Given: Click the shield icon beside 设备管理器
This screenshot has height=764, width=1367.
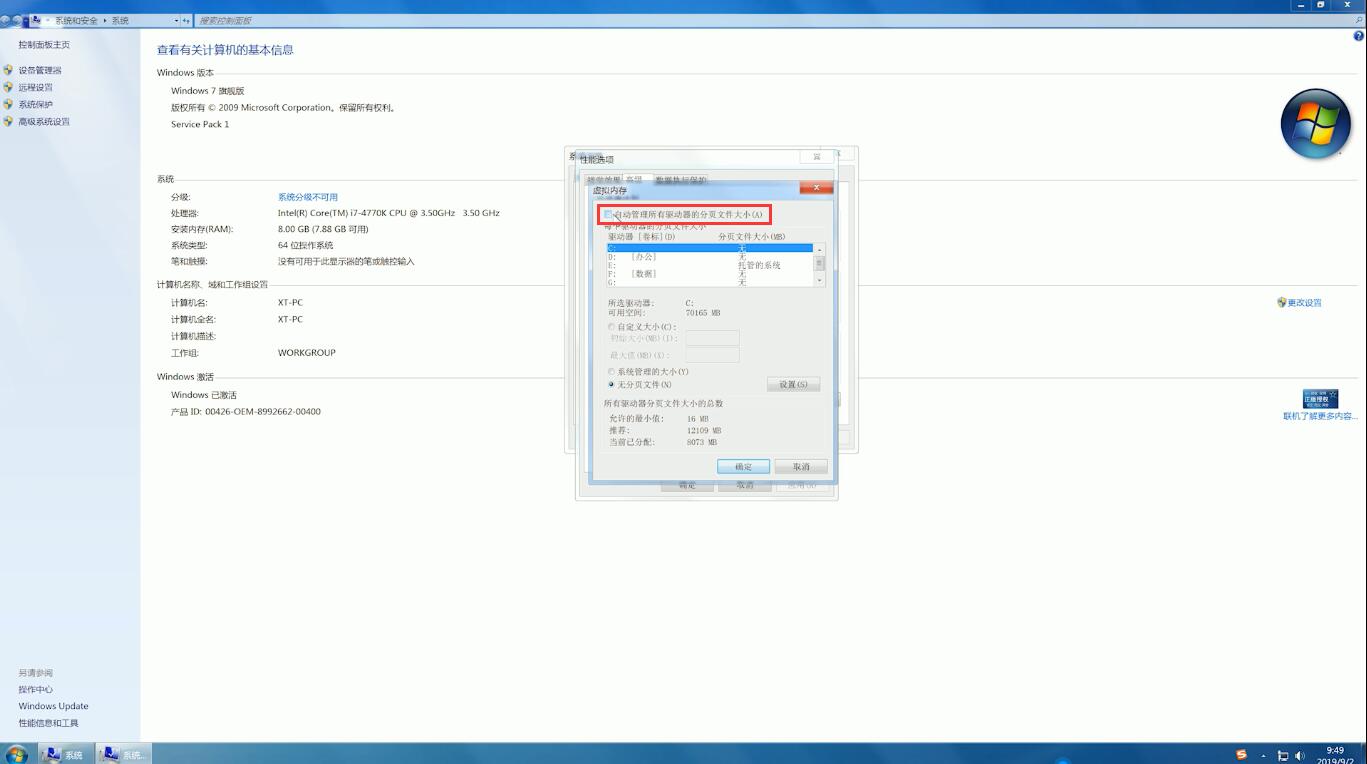Looking at the screenshot, I should [x=8, y=70].
